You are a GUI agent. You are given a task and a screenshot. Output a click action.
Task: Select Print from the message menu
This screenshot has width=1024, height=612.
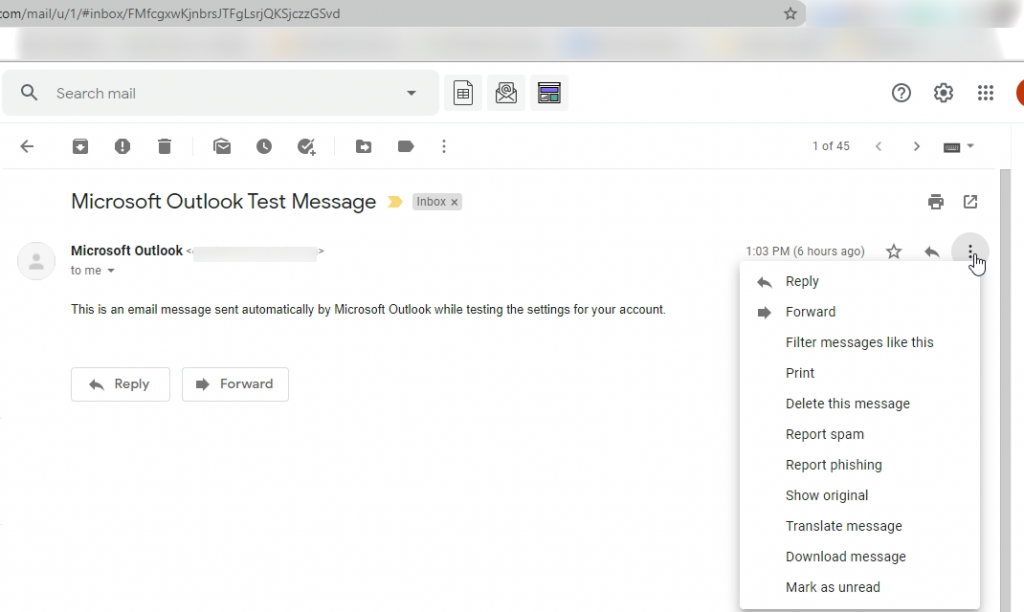859,374
